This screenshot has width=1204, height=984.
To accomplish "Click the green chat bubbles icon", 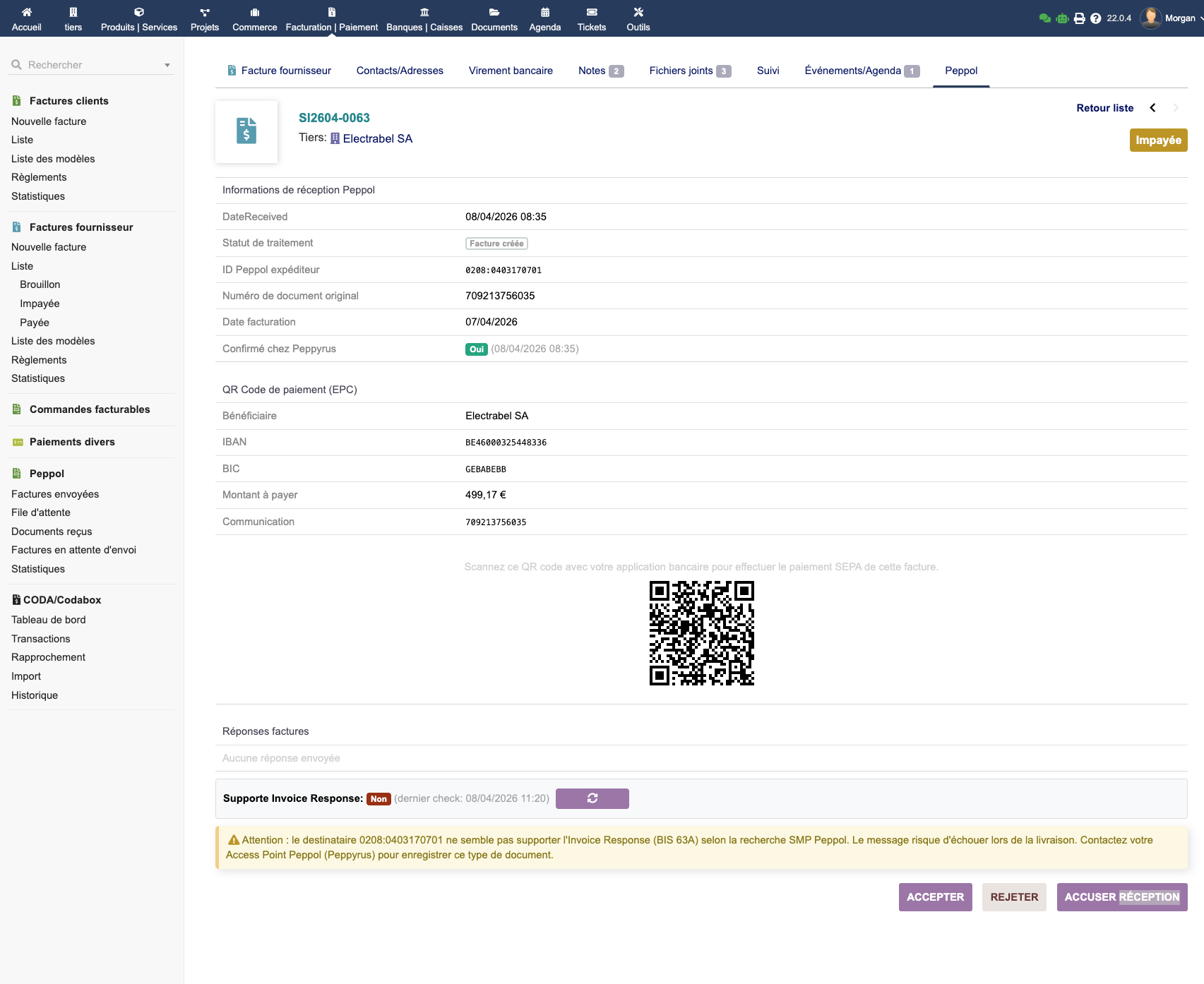I will 1045,18.
